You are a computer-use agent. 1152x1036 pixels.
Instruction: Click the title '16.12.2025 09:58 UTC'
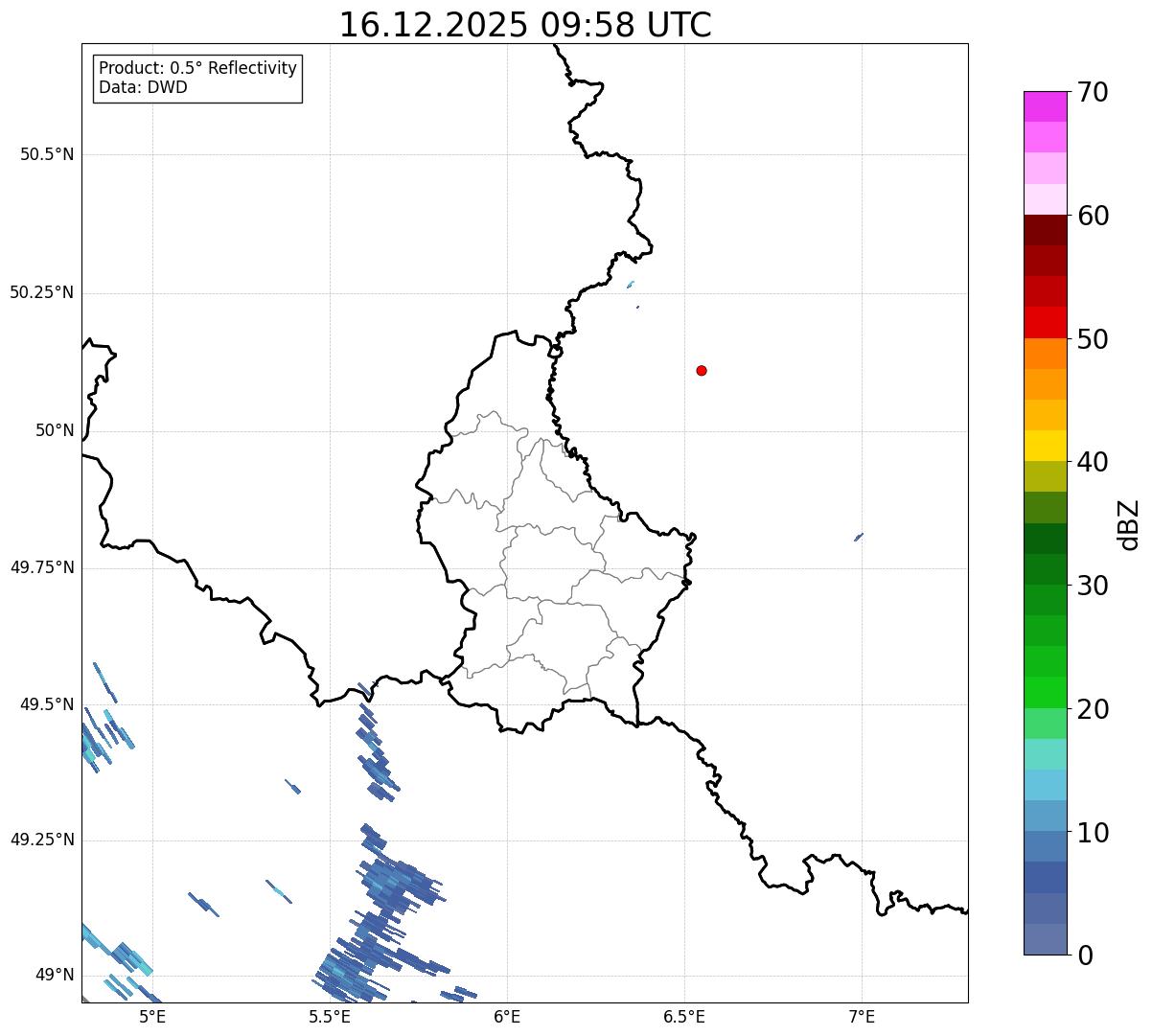coord(525,25)
